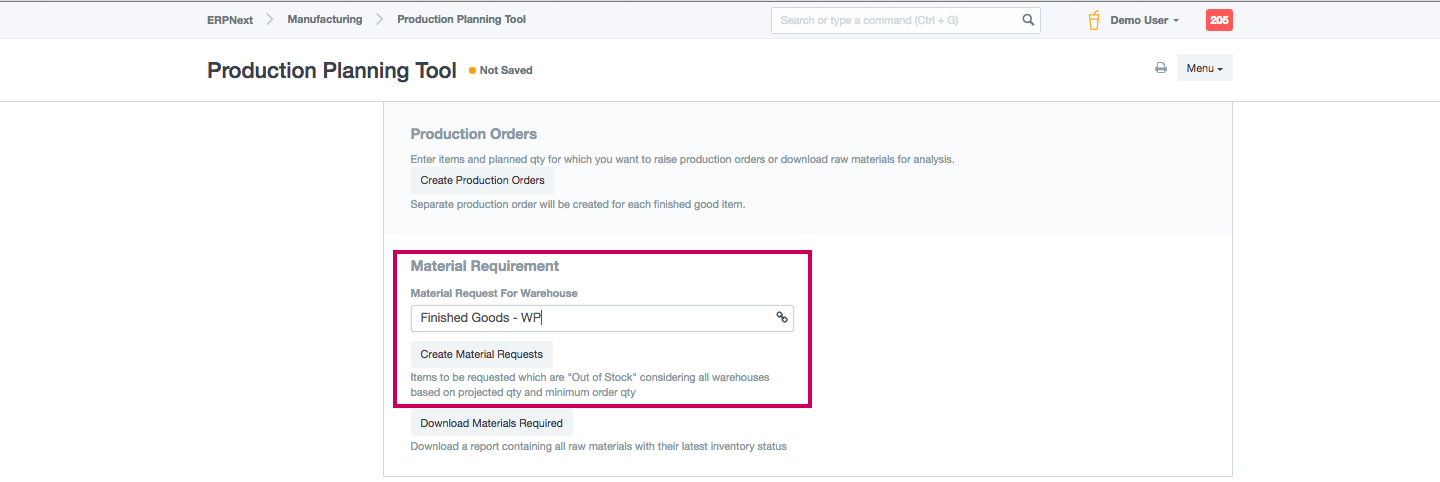Screen dimensions: 1440x482
Task: Click the search magnifier icon
Action: pos(1028,20)
